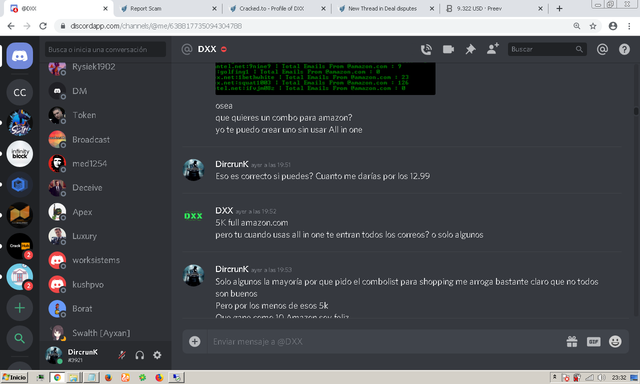Add a server with plus icon

point(20,308)
